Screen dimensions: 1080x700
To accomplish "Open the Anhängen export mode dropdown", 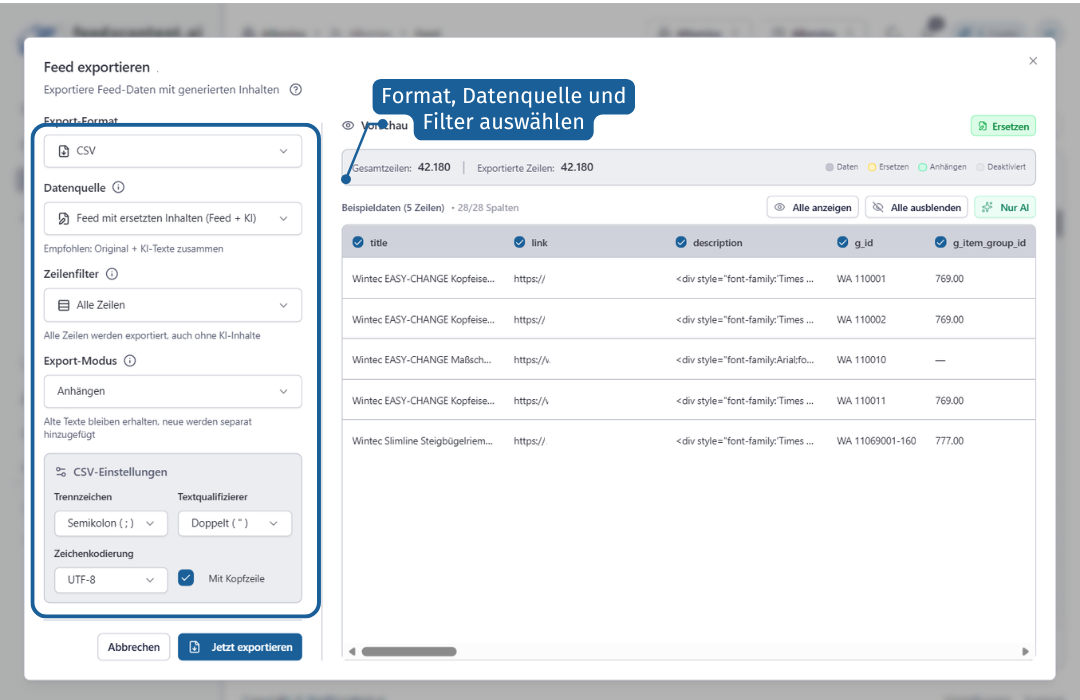I will tap(173, 391).
